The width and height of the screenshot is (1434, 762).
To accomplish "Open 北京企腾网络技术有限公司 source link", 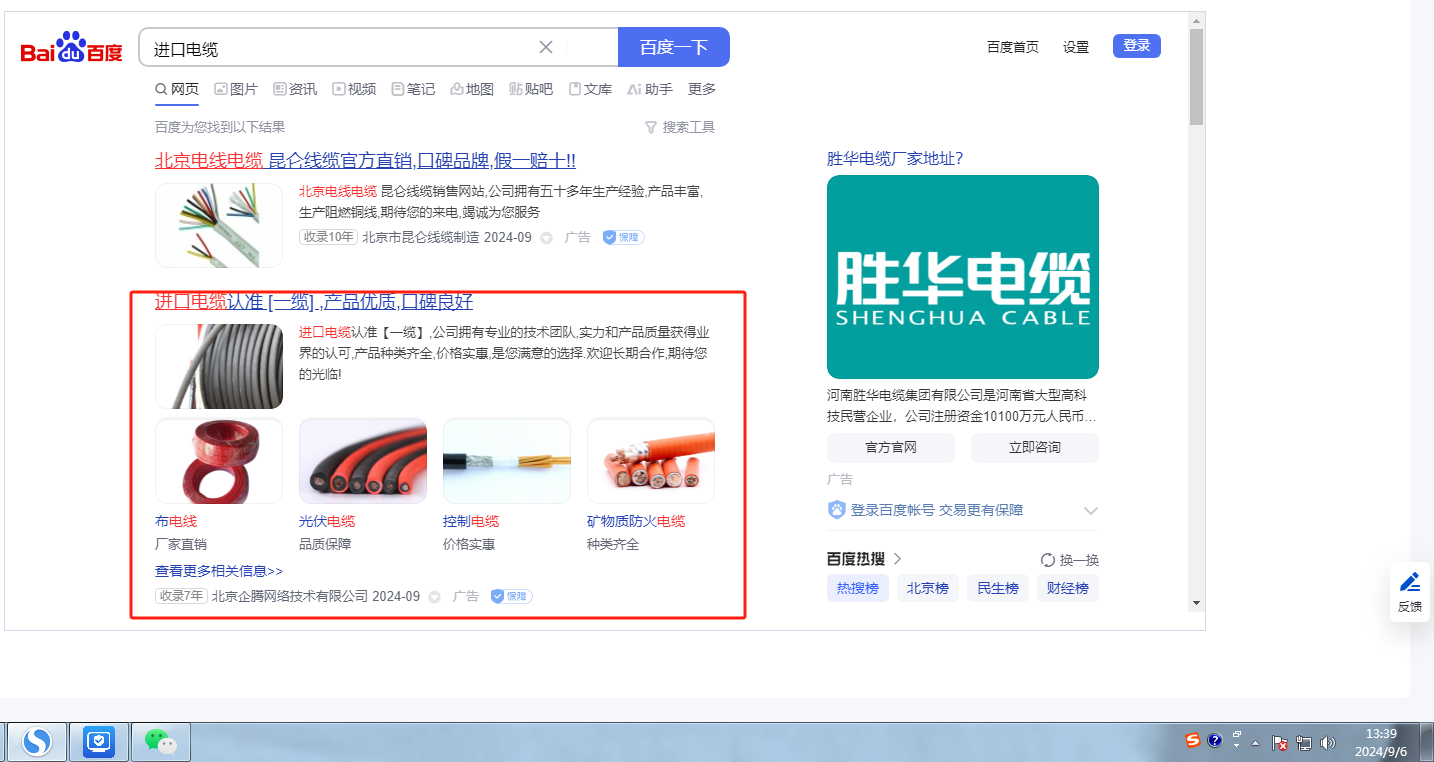I will [290, 596].
